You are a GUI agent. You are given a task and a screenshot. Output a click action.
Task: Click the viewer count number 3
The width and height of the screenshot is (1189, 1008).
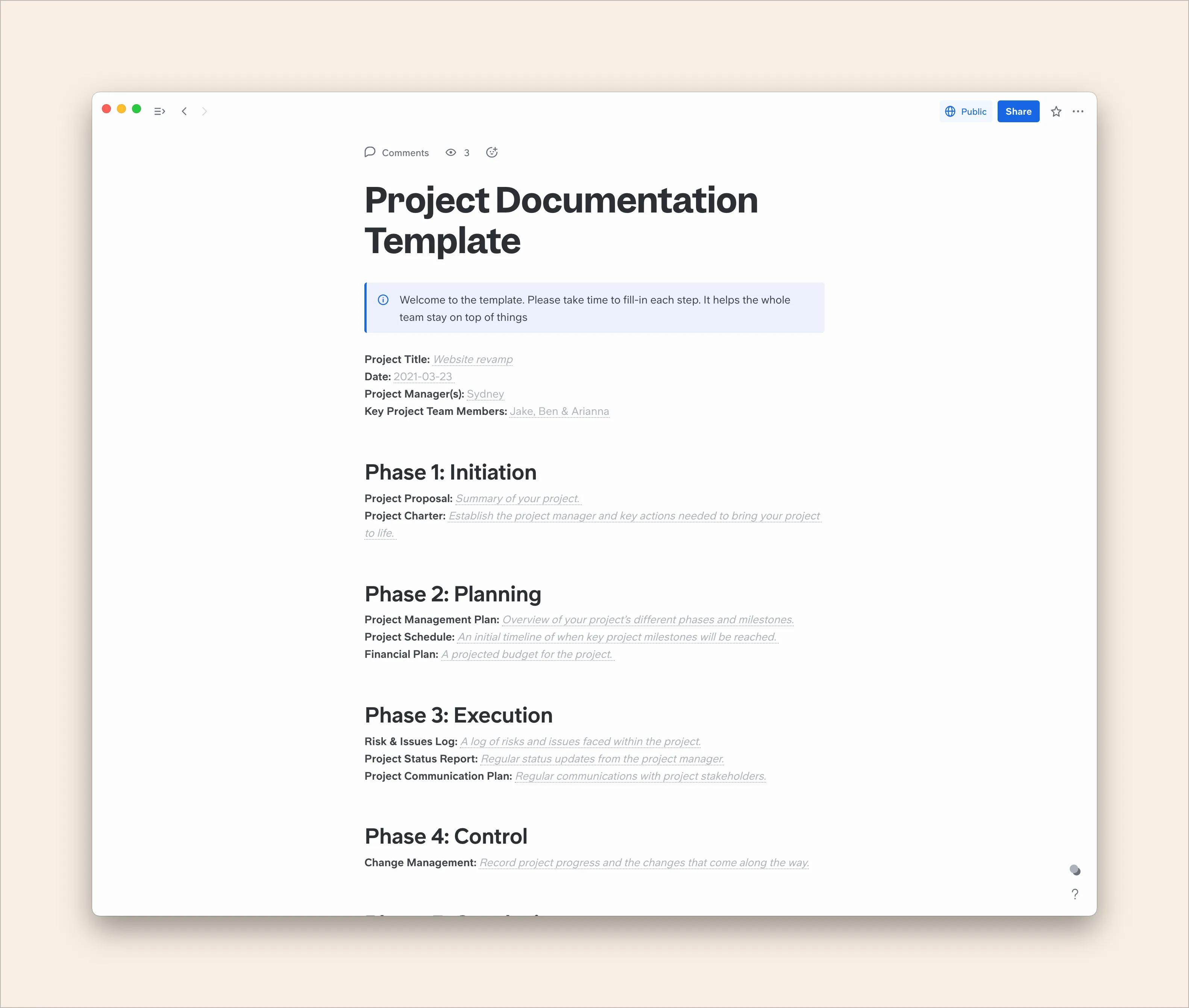pos(467,153)
